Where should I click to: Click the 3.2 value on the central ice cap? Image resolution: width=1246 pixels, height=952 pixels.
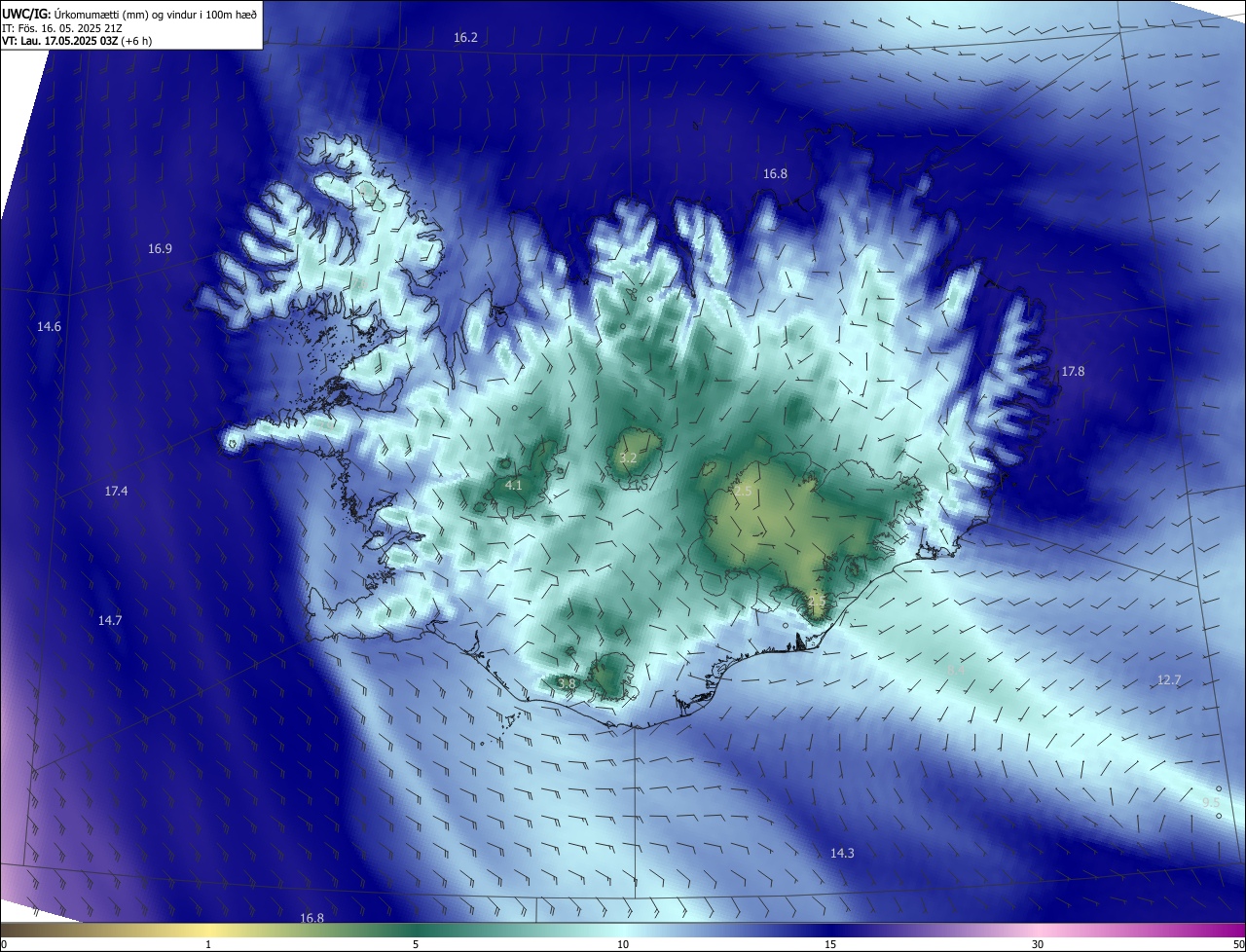tap(628, 457)
